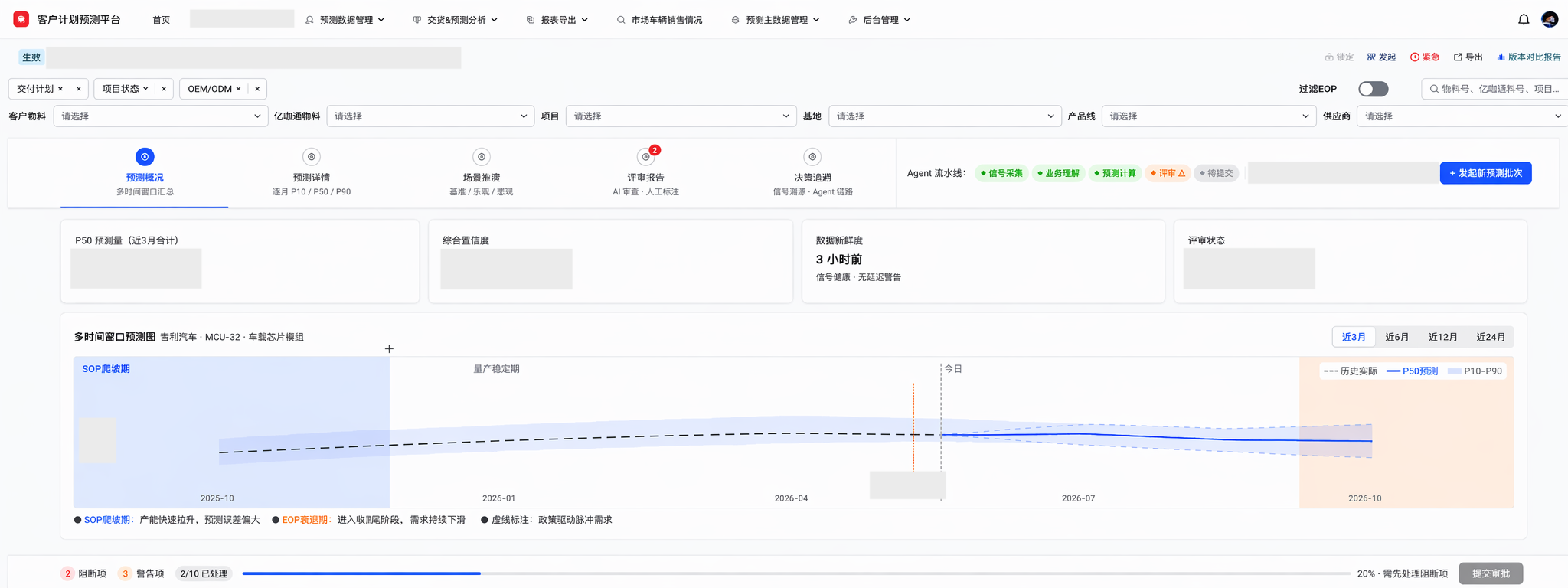Remove the 交付计划 filter via outer X
Viewport: 1568px width, 588px height.
[78, 89]
